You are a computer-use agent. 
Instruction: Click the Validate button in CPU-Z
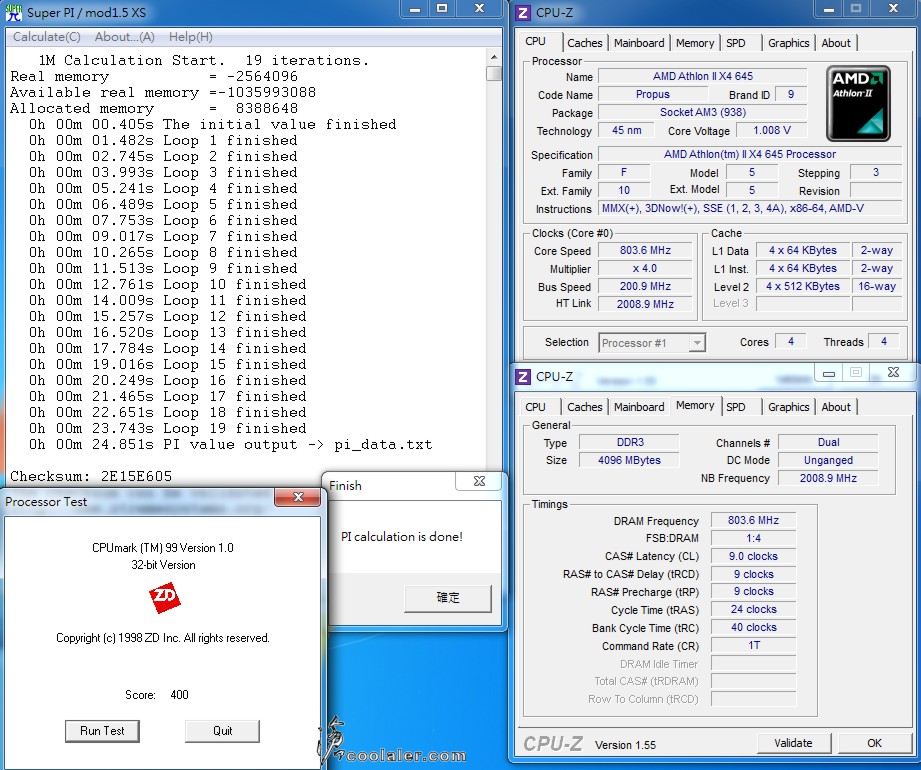[793, 743]
